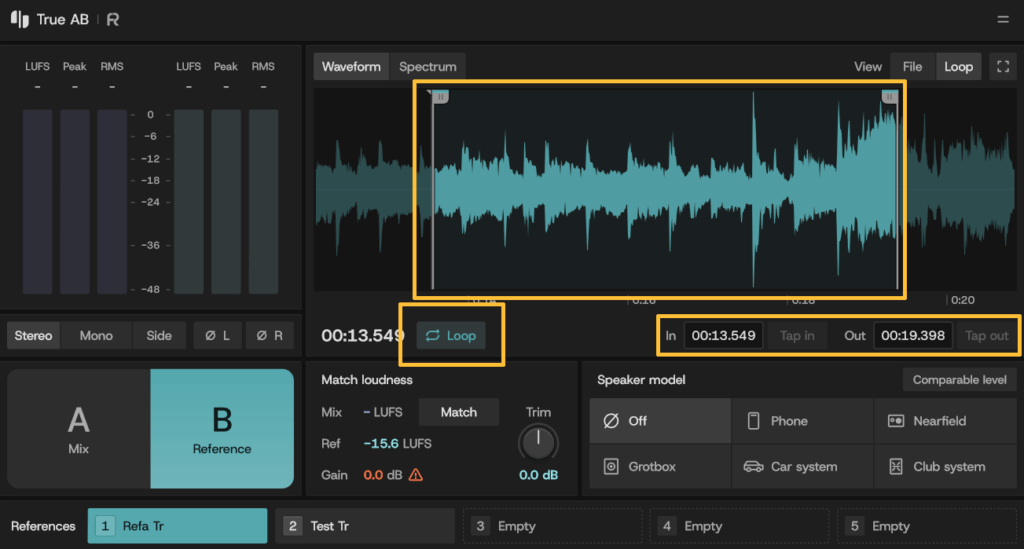
Task: Select empty reference slot 4
Action: 739,526
